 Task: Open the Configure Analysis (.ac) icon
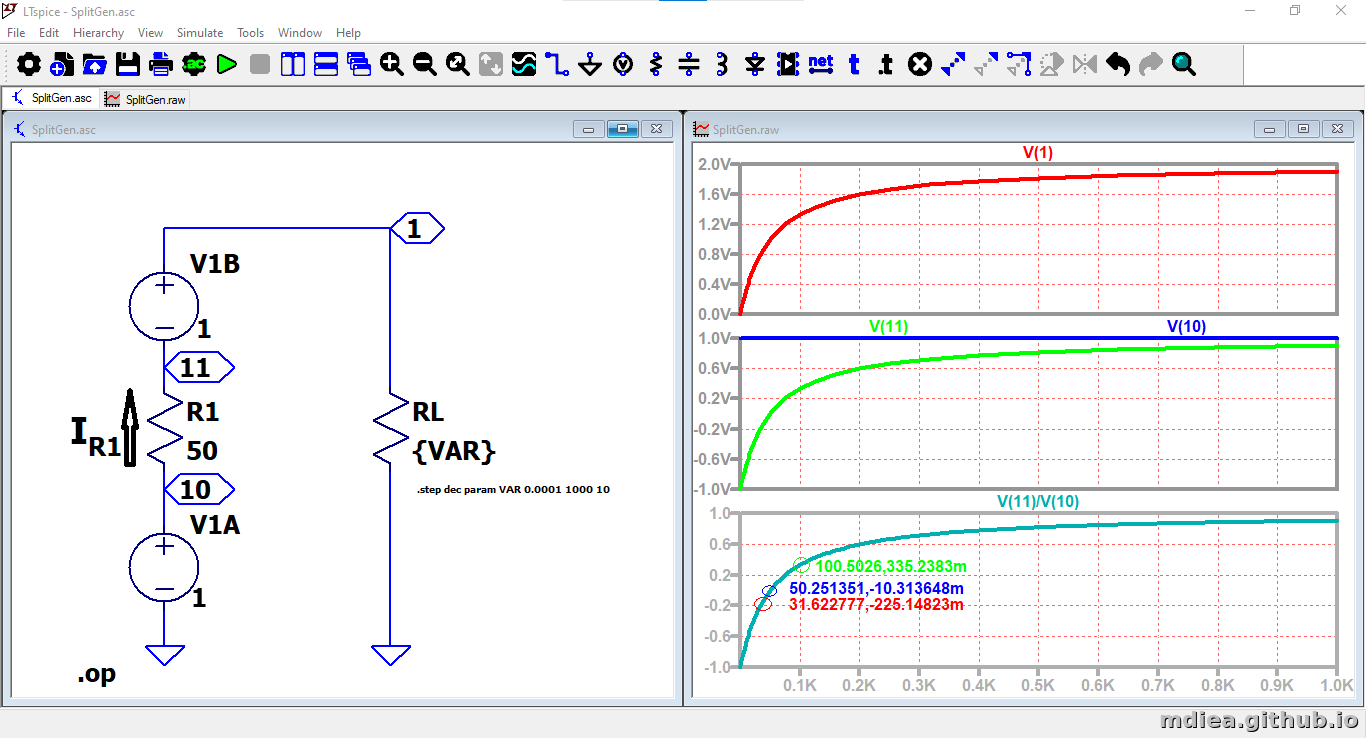pyautogui.click(x=194, y=65)
